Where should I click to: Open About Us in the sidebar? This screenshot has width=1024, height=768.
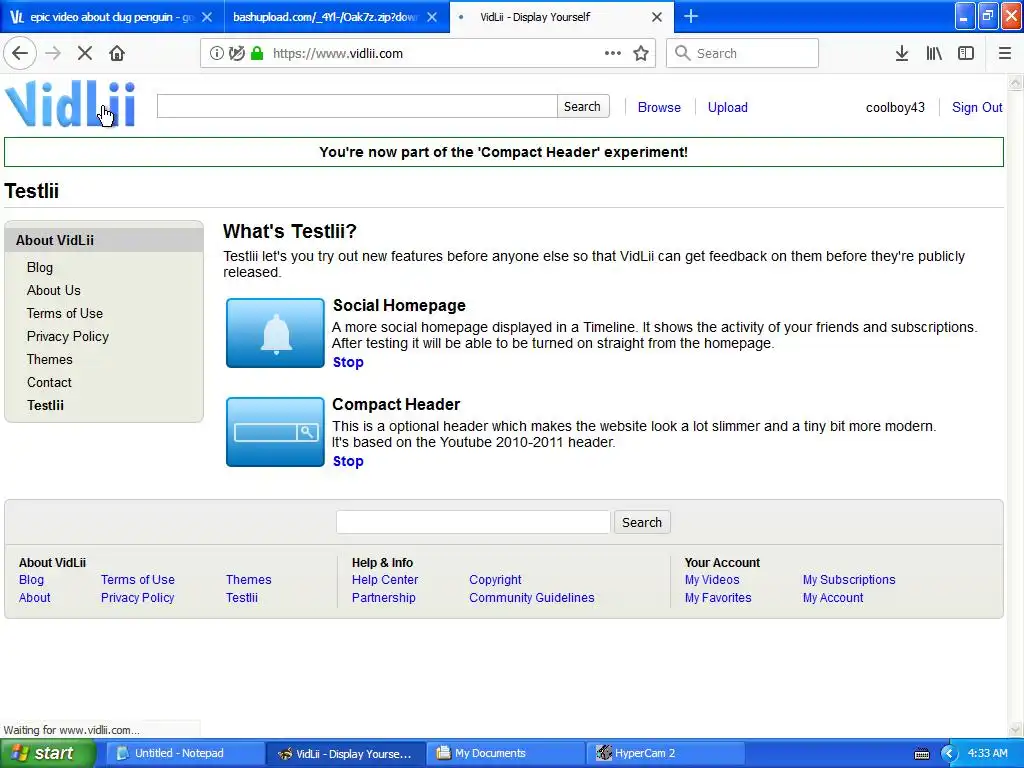54,290
